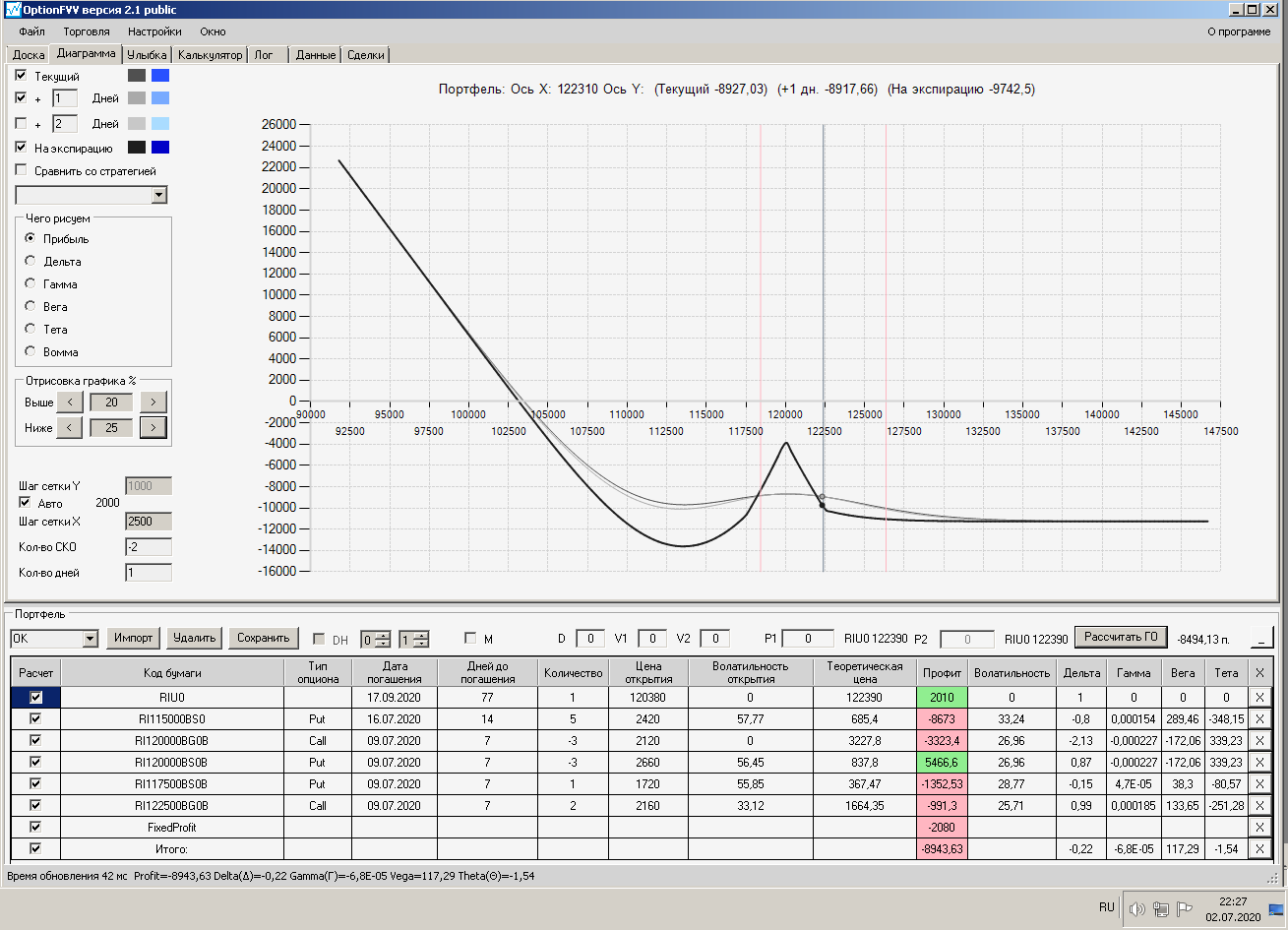This screenshot has height=930, width=1288.
Task: Click the right arrow next to Выше 20
Action: click(x=153, y=402)
